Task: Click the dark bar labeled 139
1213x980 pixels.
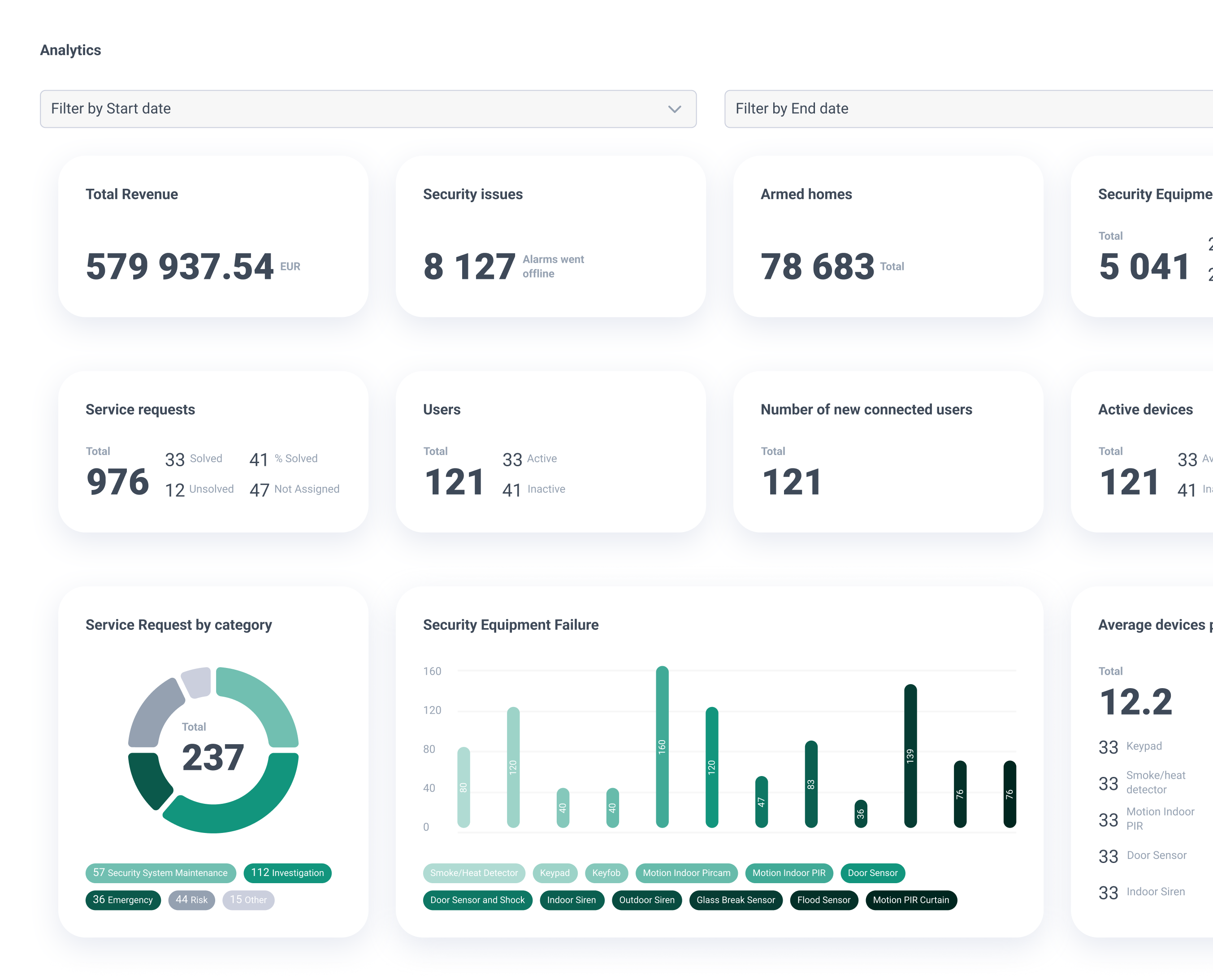Action: [x=910, y=755]
